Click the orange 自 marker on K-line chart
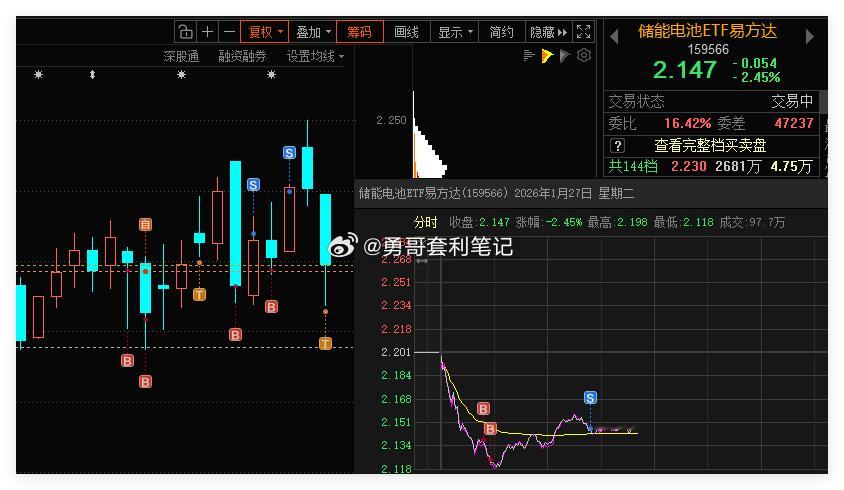The width and height of the screenshot is (844, 490). point(145,224)
